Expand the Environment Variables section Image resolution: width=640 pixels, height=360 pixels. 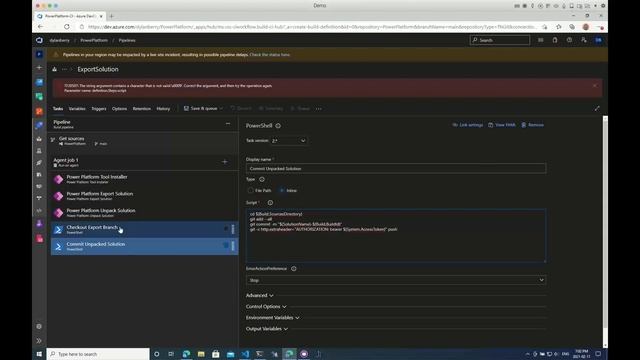pos(273,318)
